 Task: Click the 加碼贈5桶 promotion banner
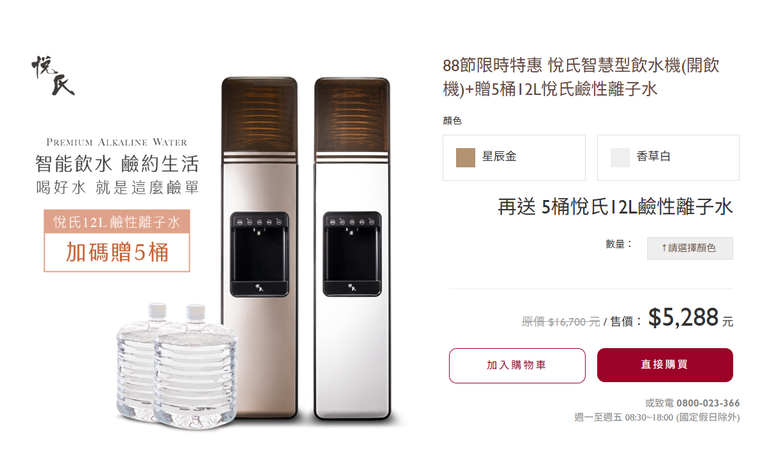click(117, 253)
